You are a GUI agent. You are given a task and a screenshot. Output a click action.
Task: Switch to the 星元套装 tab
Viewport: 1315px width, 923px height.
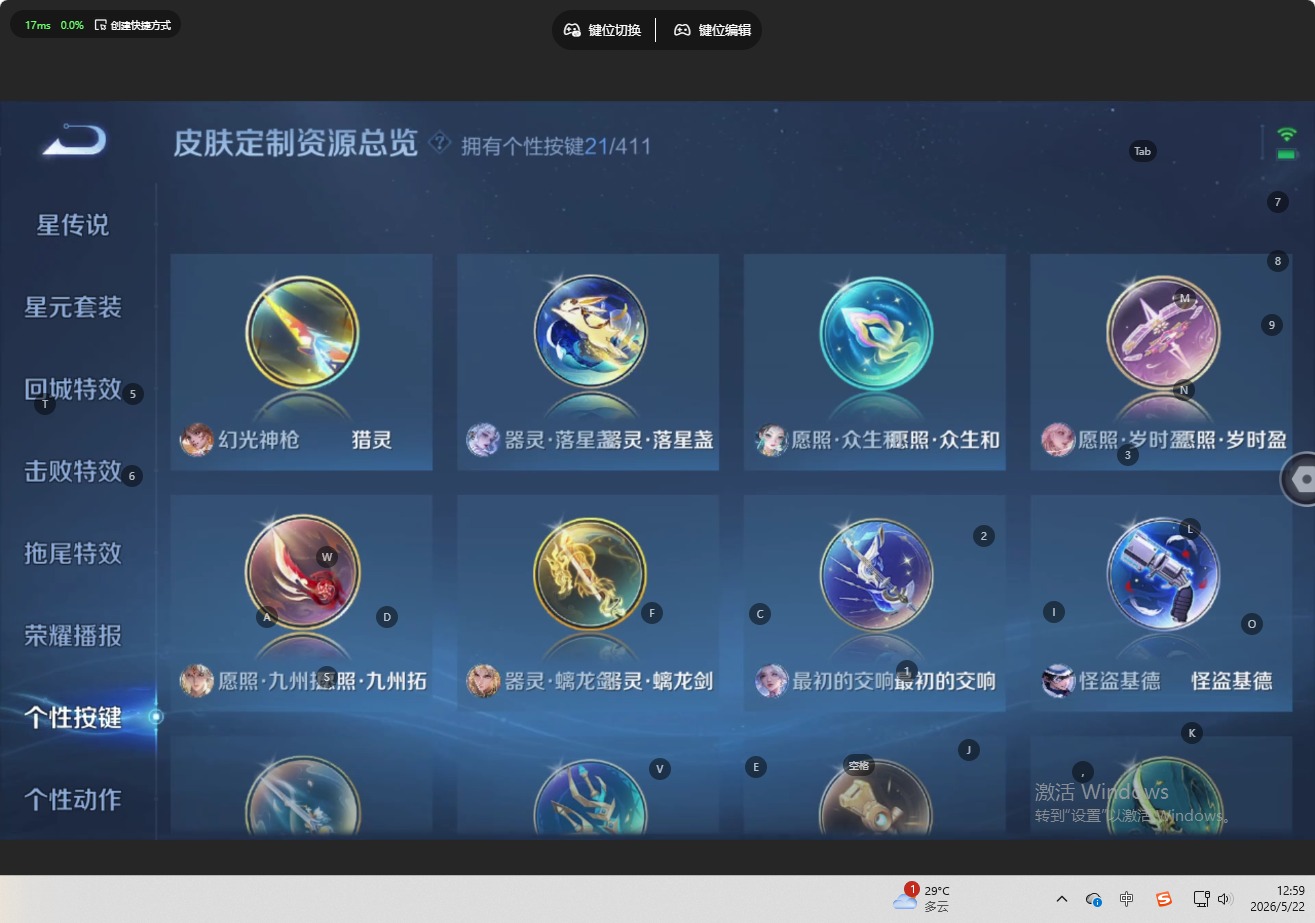click(73, 307)
